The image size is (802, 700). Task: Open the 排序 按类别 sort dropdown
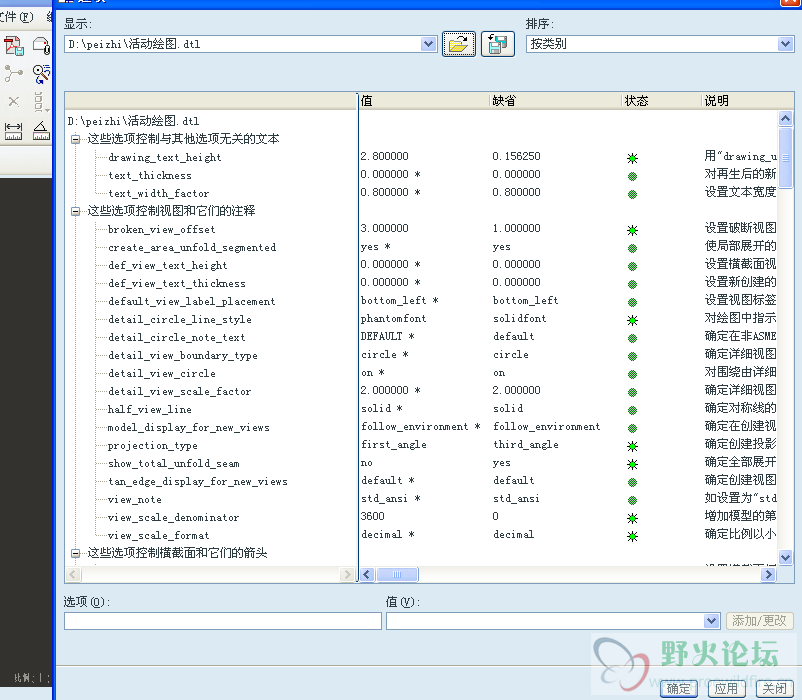point(785,44)
